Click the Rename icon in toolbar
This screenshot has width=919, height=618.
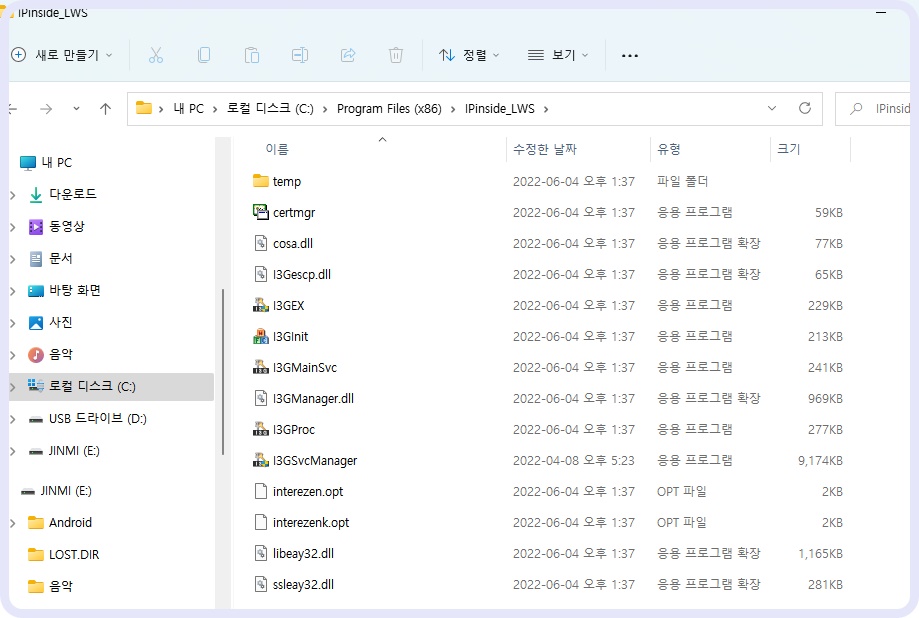(299, 55)
